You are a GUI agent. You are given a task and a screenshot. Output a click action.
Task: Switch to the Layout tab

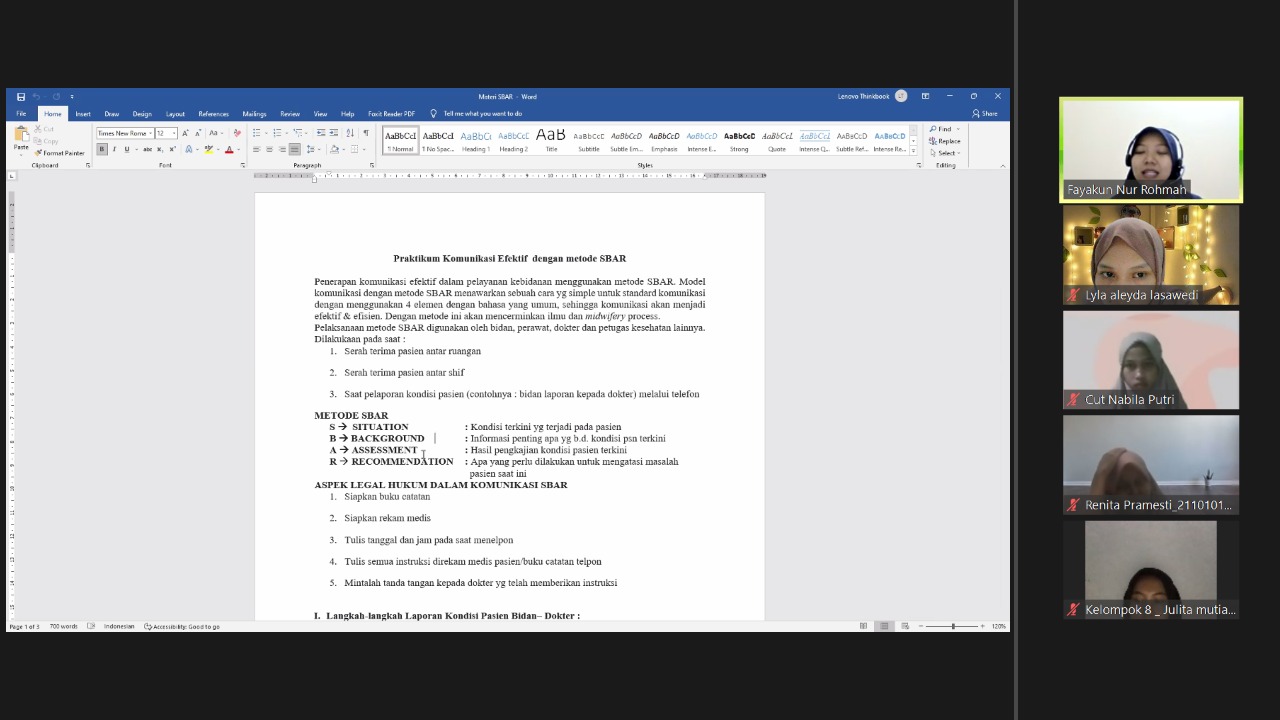pos(175,114)
